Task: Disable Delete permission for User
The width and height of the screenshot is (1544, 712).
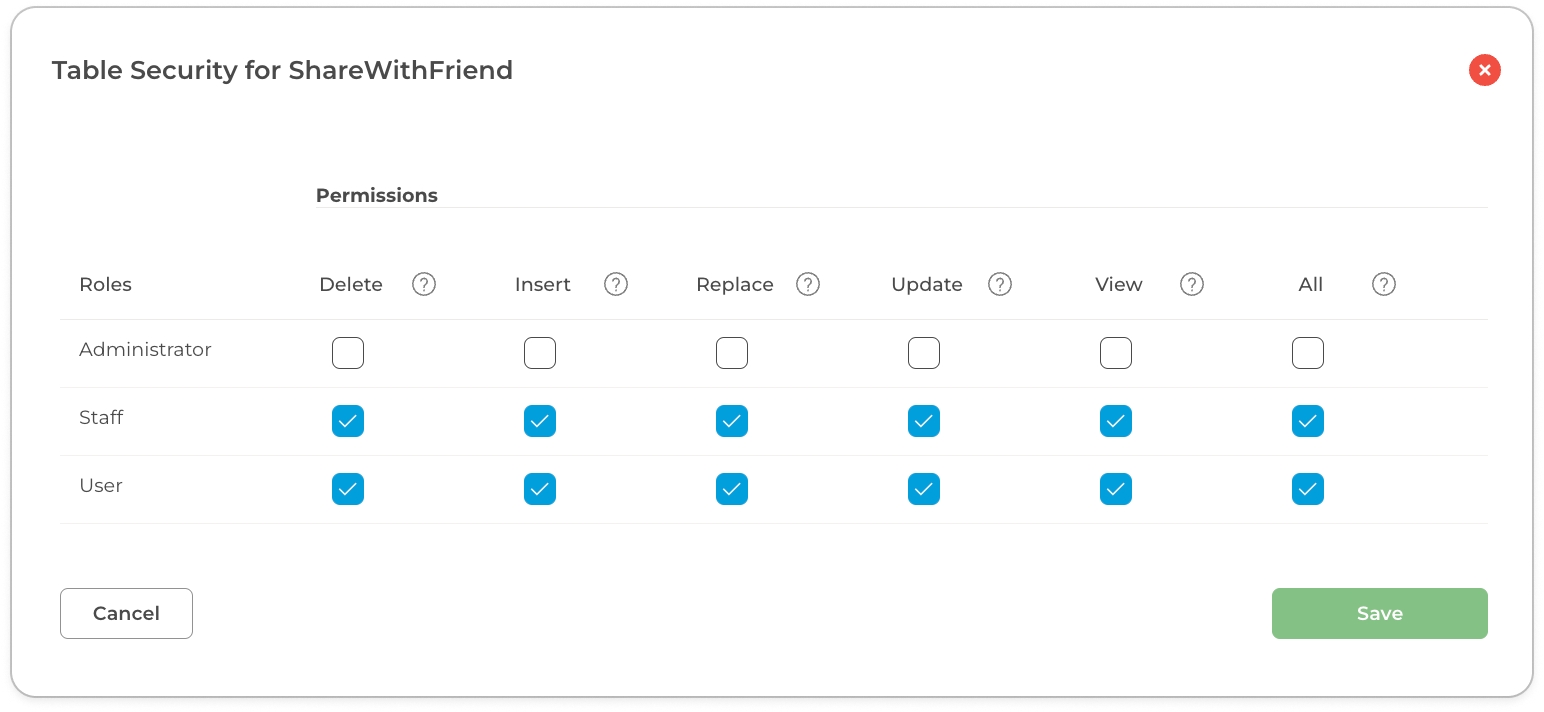Action: (348, 489)
